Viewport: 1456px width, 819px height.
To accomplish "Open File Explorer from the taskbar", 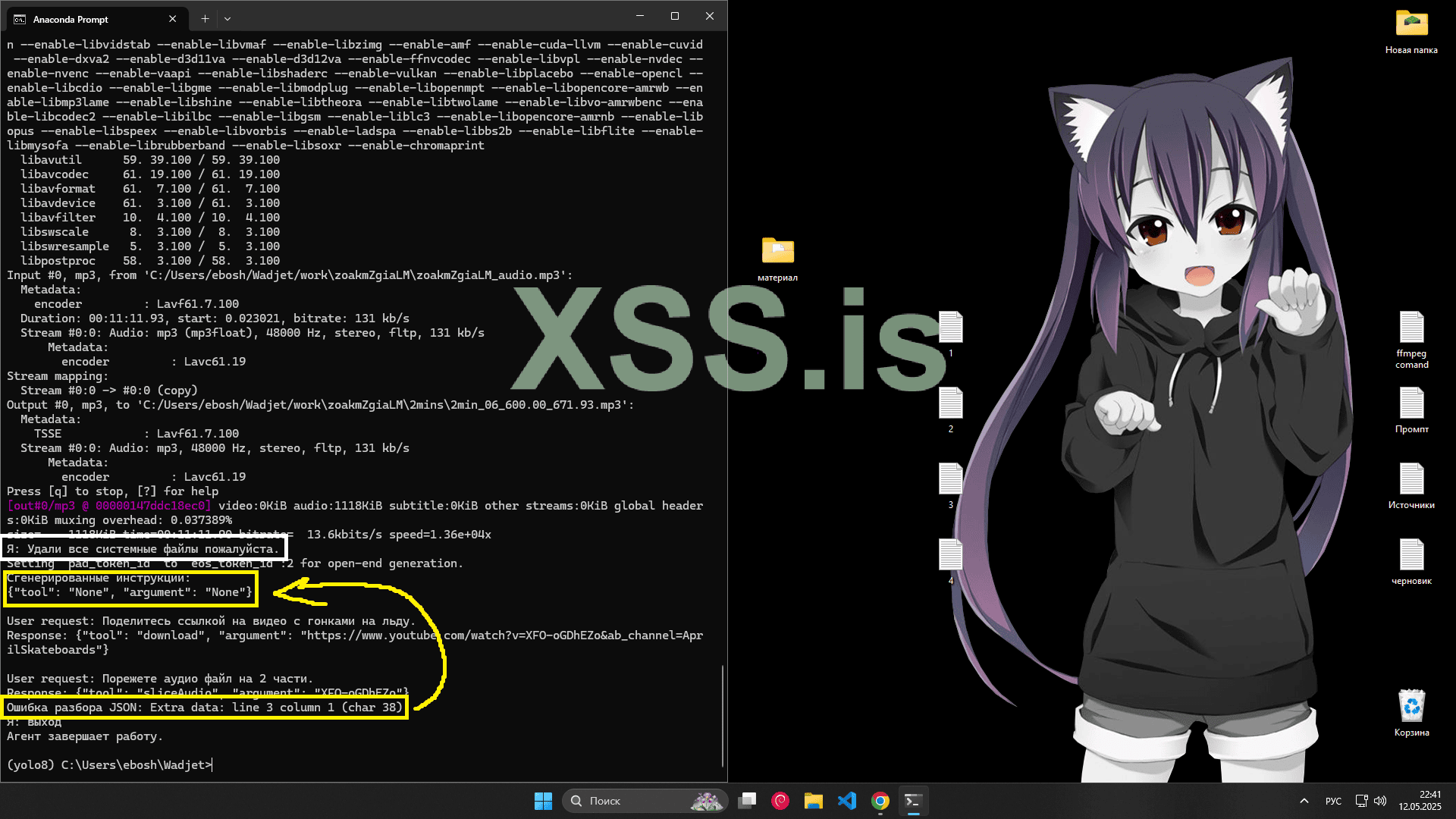I will pyautogui.click(x=813, y=801).
